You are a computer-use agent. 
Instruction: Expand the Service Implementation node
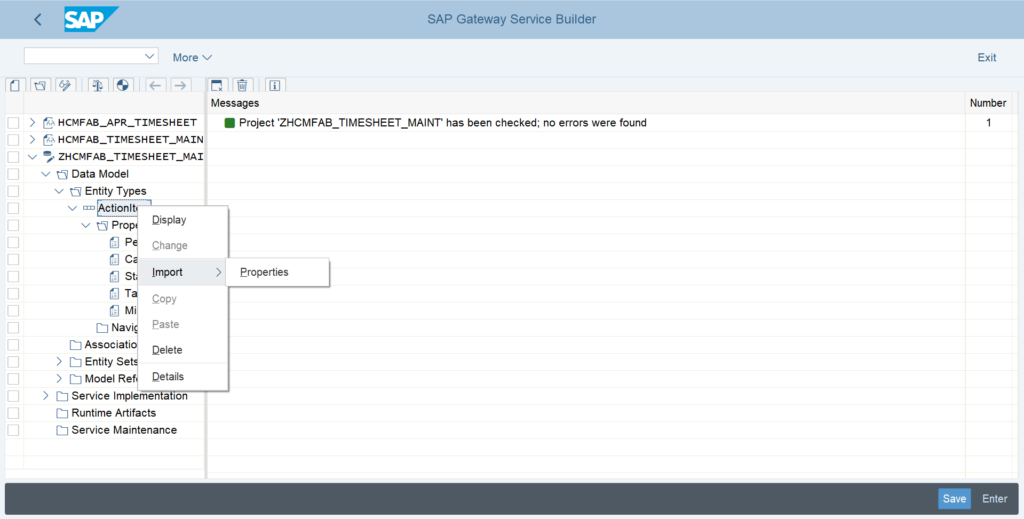point(46,396)
